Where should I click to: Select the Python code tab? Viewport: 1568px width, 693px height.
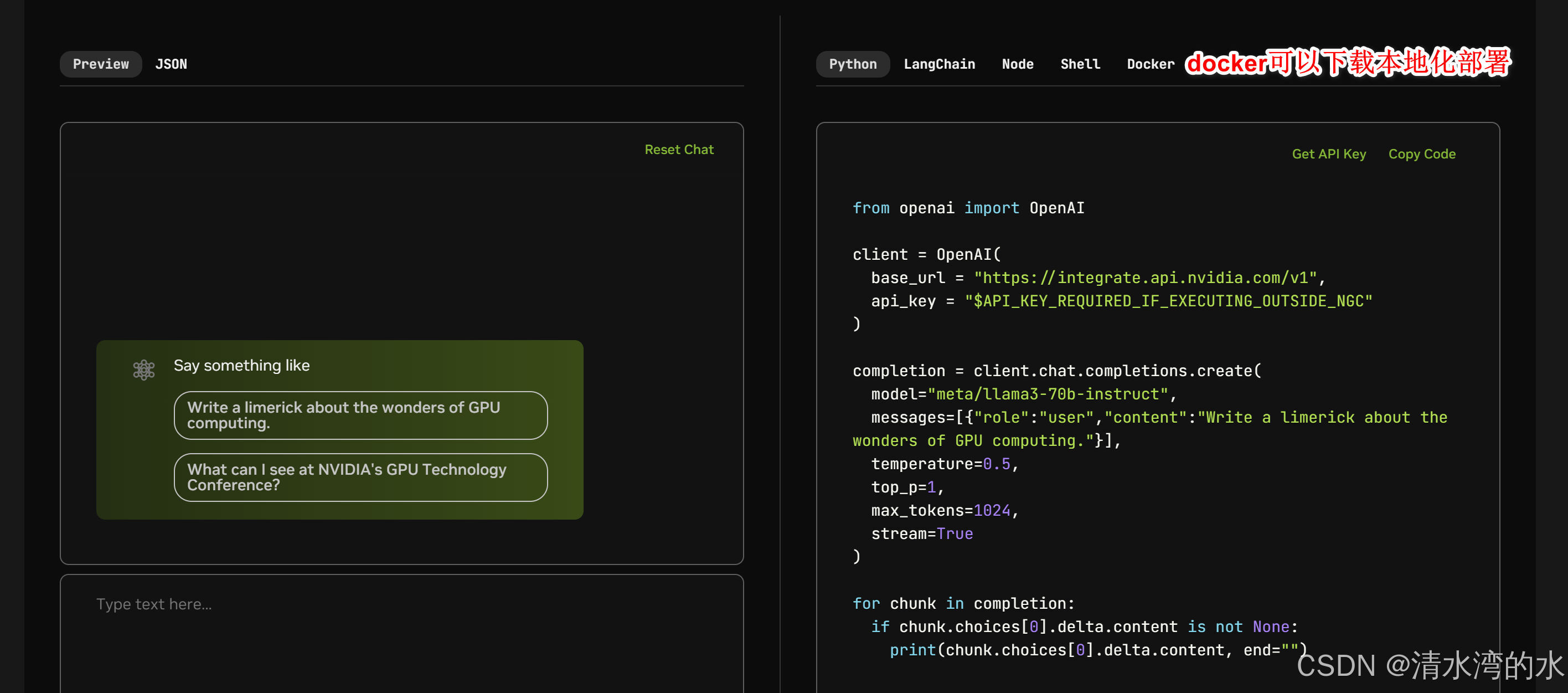[x=852, y=64]
